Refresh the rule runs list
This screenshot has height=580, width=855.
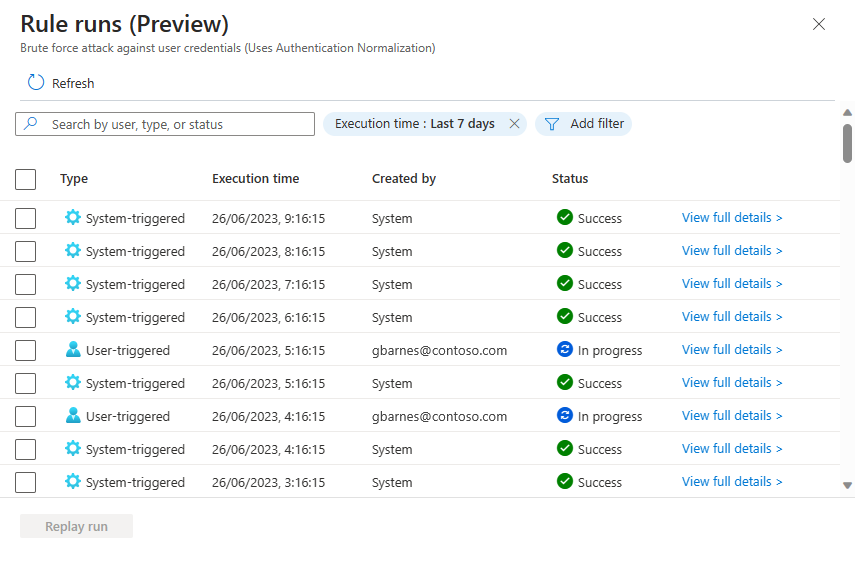tap(60, 83)
